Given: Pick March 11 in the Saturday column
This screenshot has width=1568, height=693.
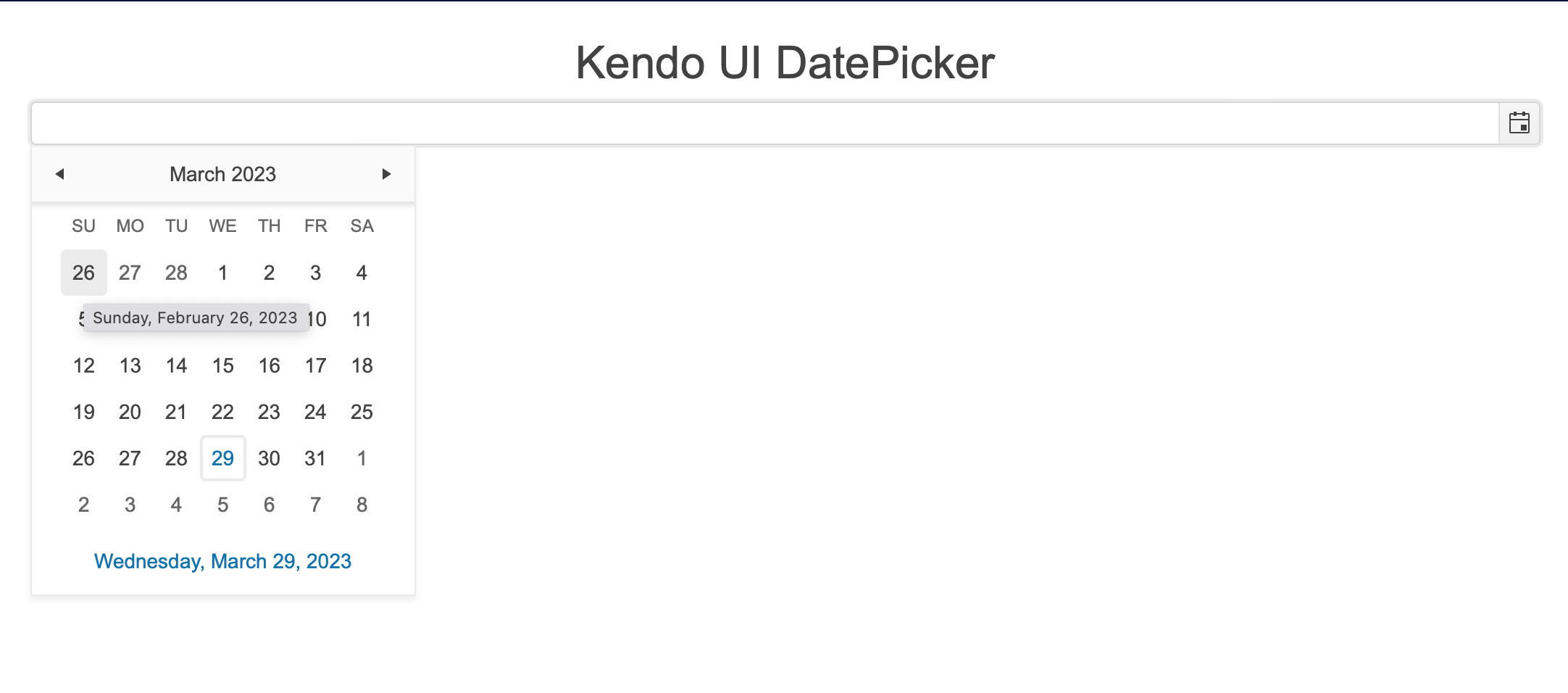Looking at the screenshot, I should [x=362, y=319].
